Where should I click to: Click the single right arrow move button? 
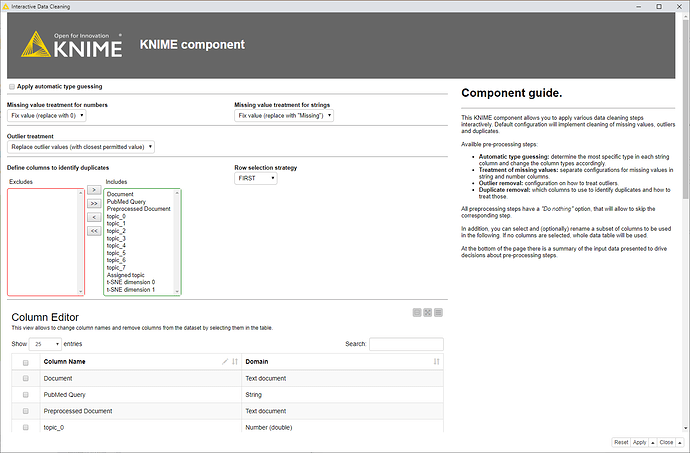(x=94, y=190)
